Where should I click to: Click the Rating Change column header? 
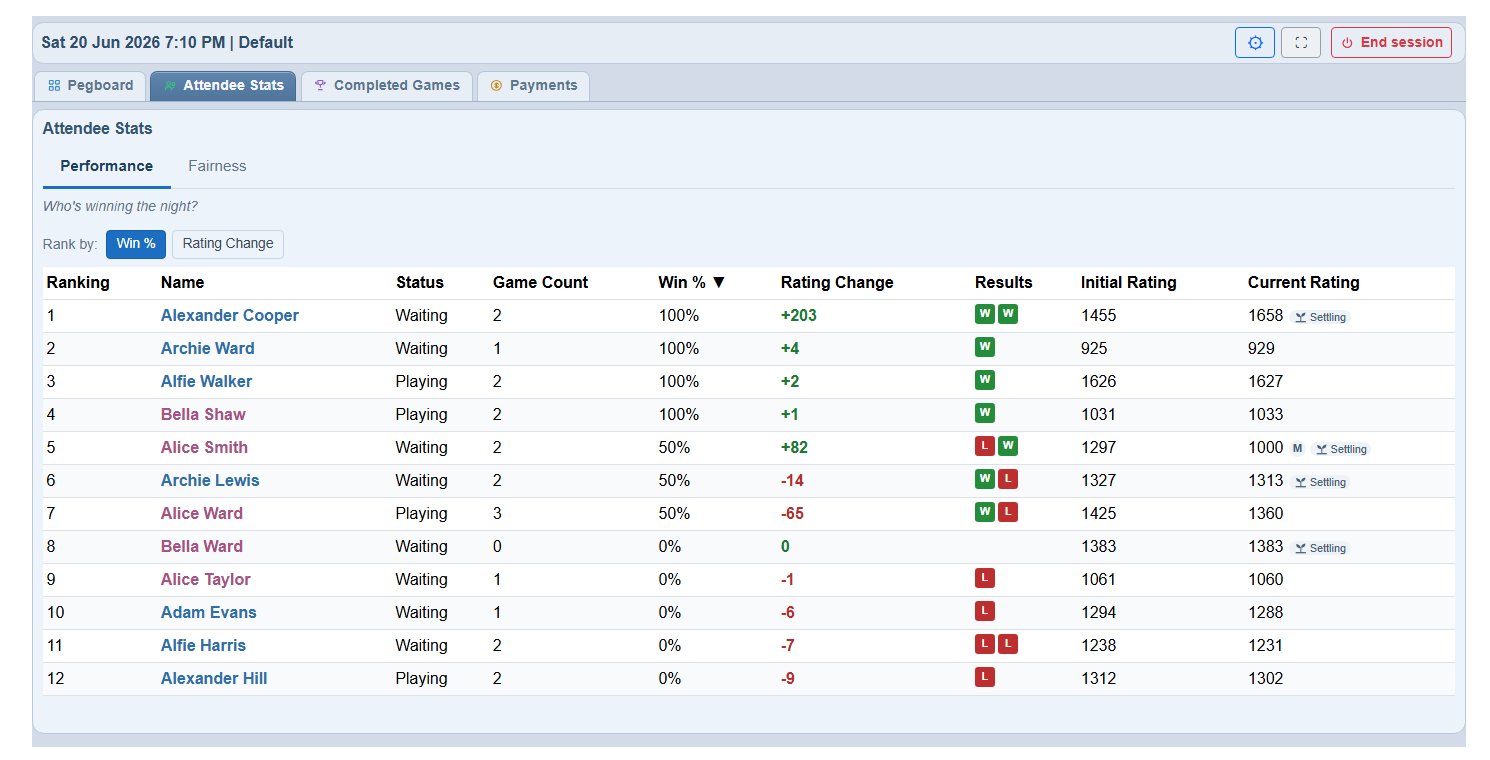click(837, 283)
